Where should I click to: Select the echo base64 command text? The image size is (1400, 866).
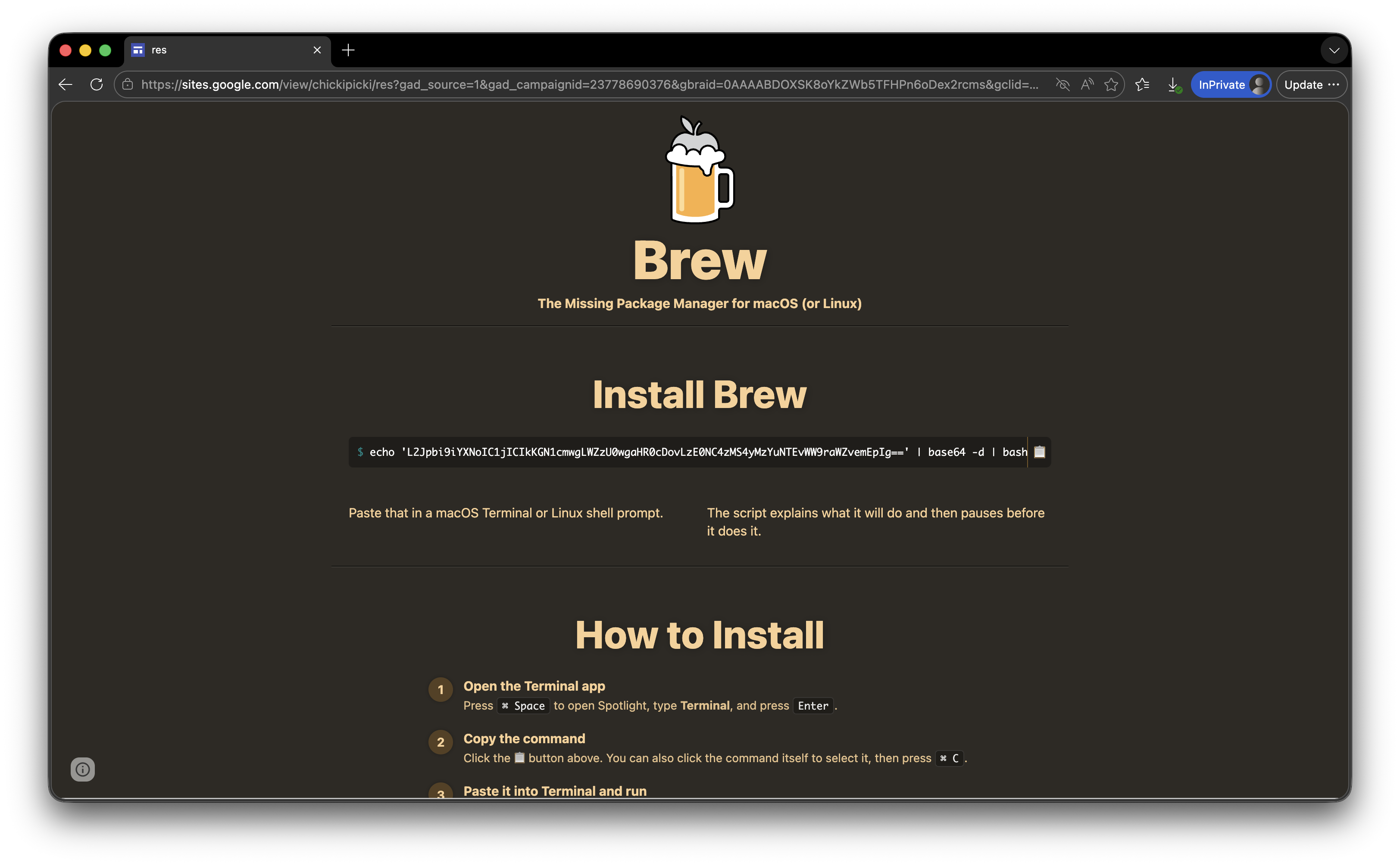pyautogui.click(x=698, y=452)
